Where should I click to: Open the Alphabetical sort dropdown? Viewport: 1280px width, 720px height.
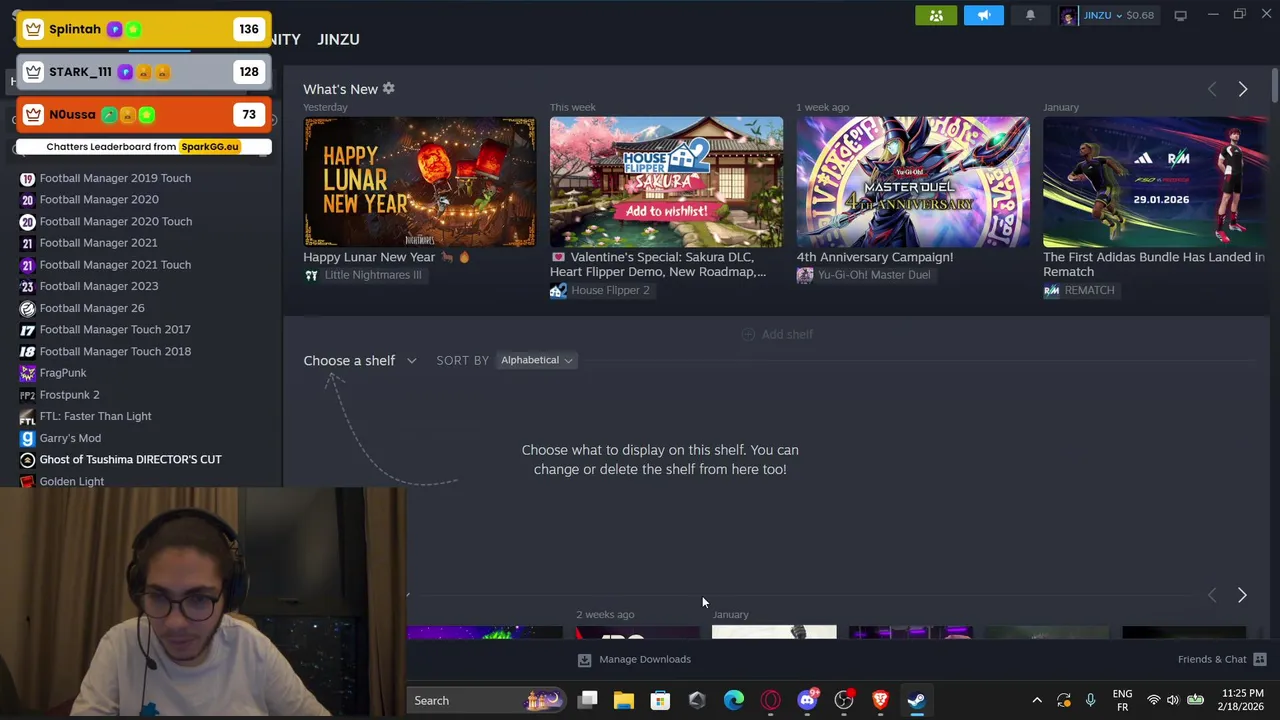tap(537, 360)
